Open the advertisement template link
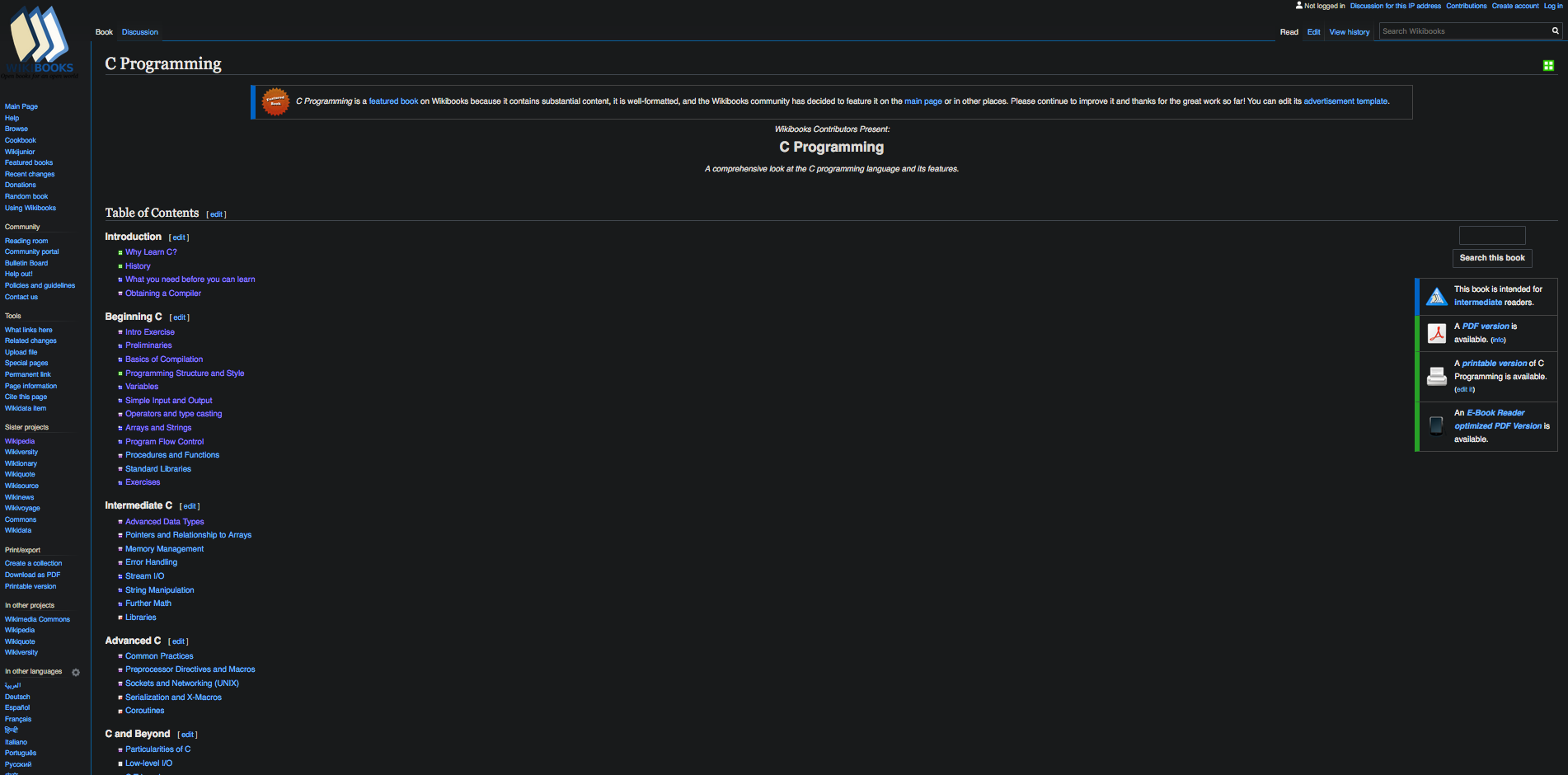This screenshot has height=775, width=1568. [1345, 101]
